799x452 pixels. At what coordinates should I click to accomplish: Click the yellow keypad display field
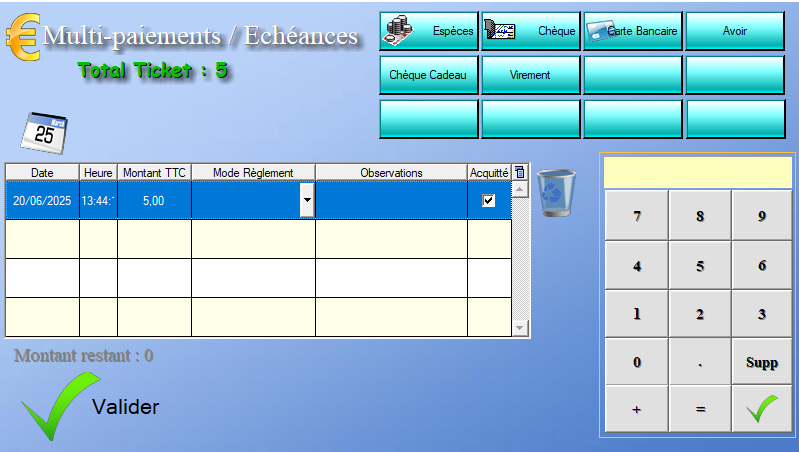(697, 171)
